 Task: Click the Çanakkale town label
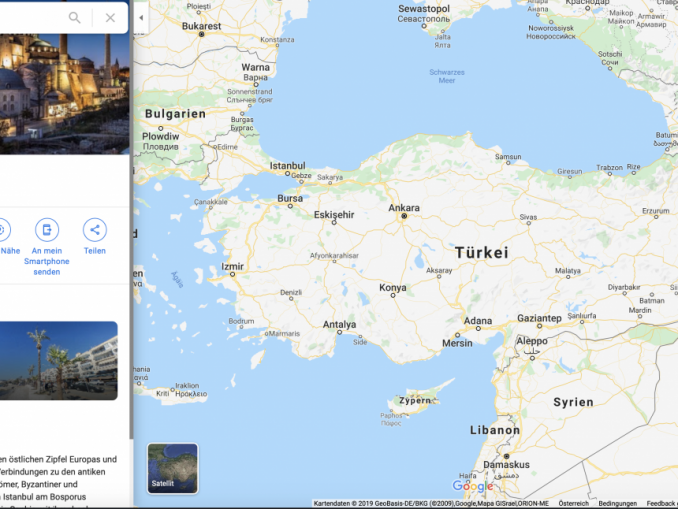pos(211,202)
